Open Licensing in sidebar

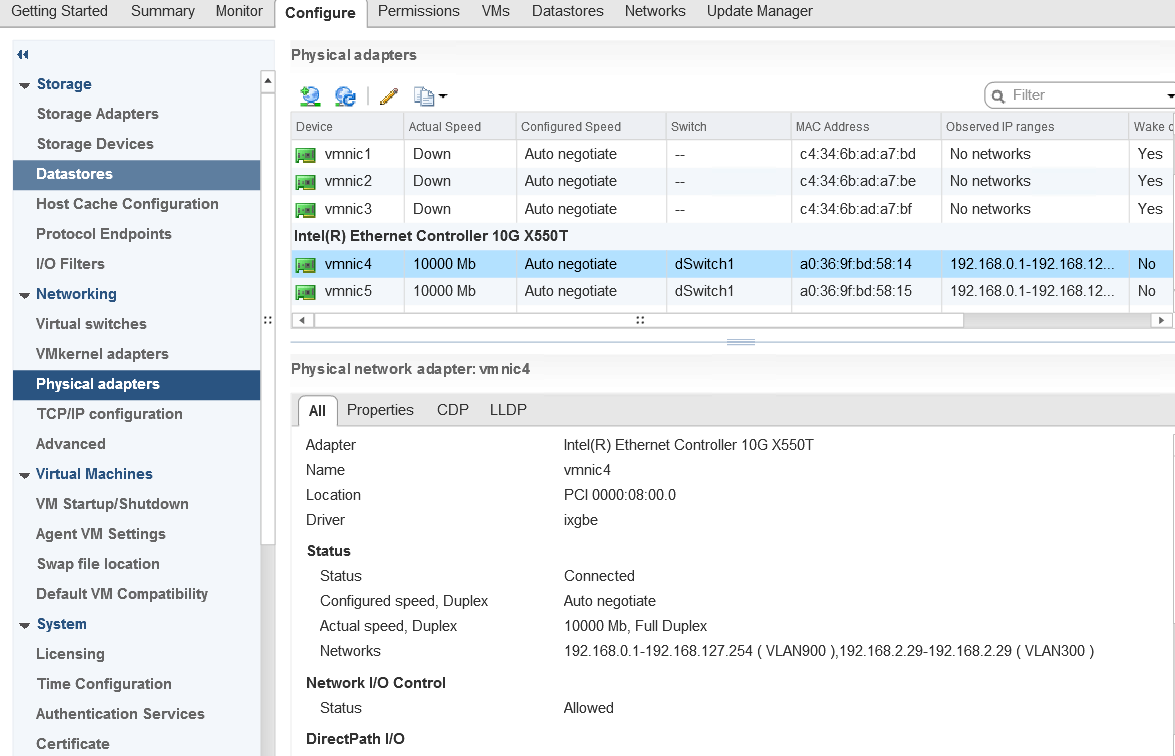(70, 653)
